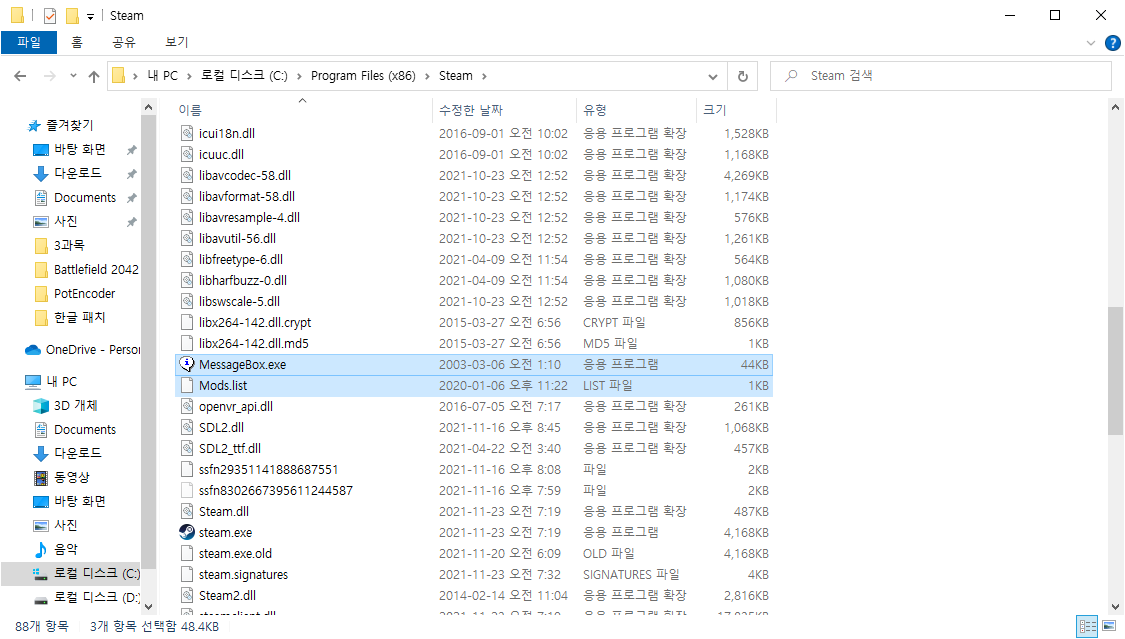Expand chevron after 로컬 디스크 (C:) breadcrumb
Image resolution: width=1125 pixels, height=639 pixels.
(x=299, y=76)
